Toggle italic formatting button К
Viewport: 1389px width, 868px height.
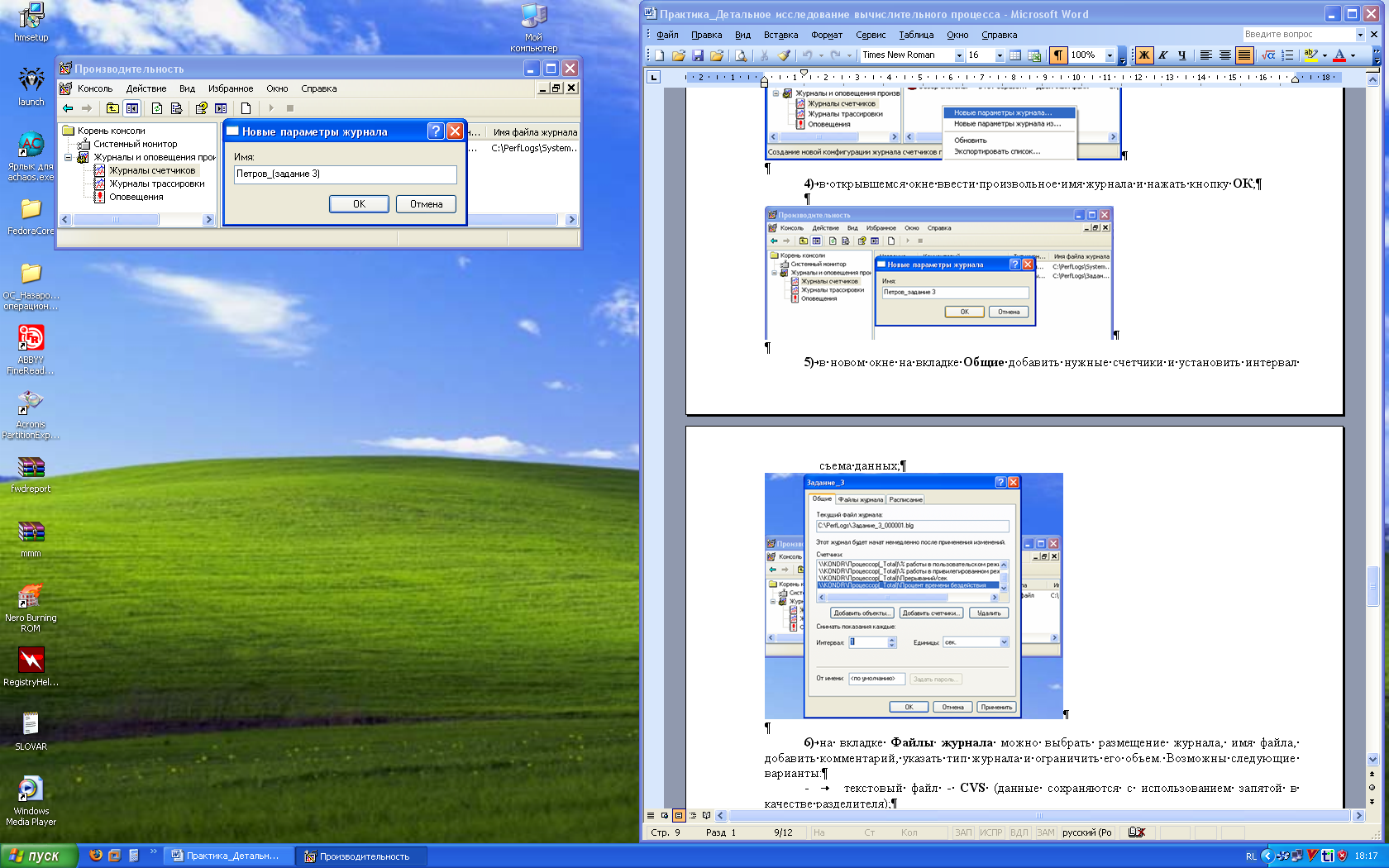coord(1163,55)
